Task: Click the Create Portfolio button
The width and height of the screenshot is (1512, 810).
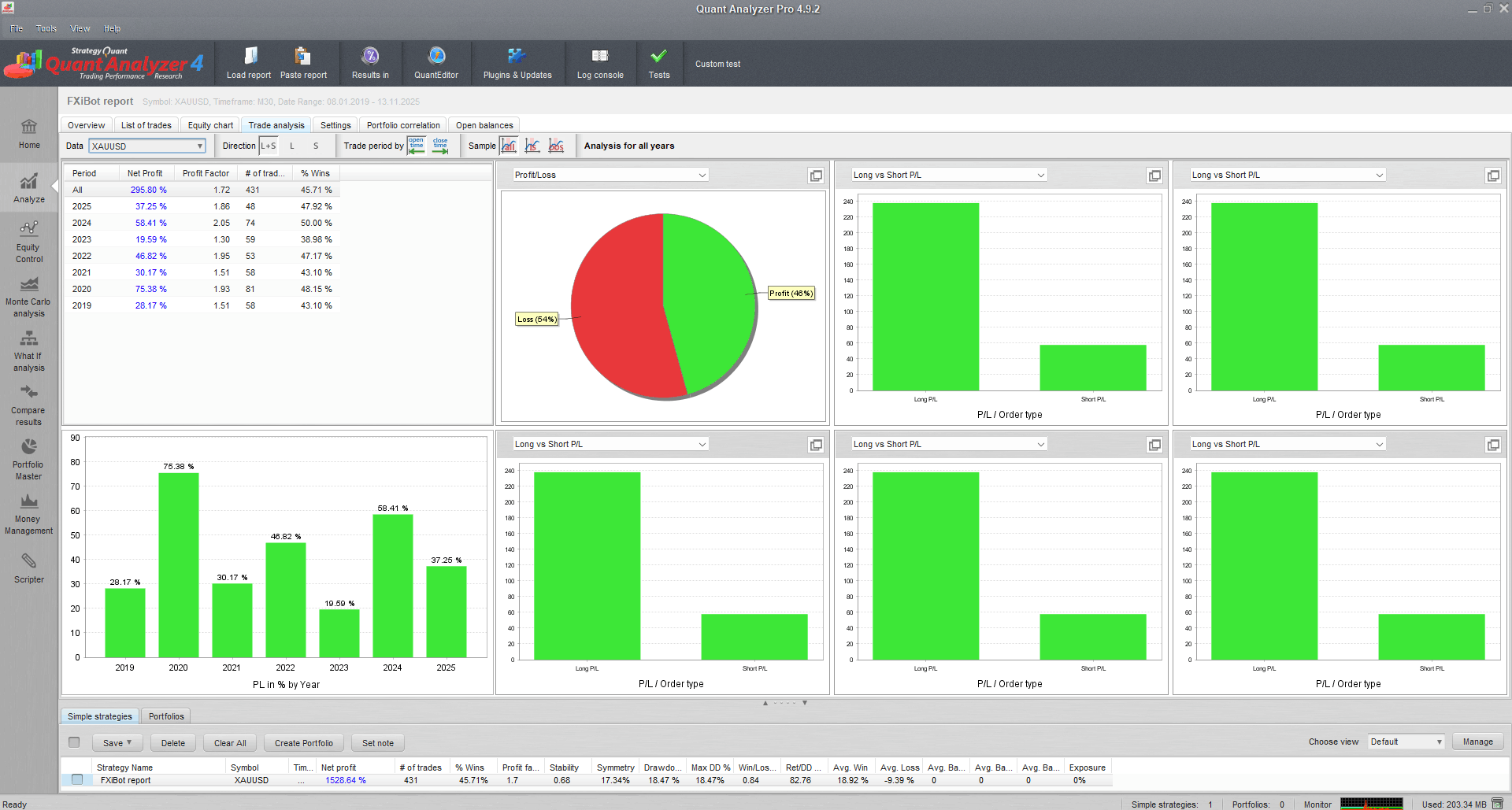Action: 303,742
